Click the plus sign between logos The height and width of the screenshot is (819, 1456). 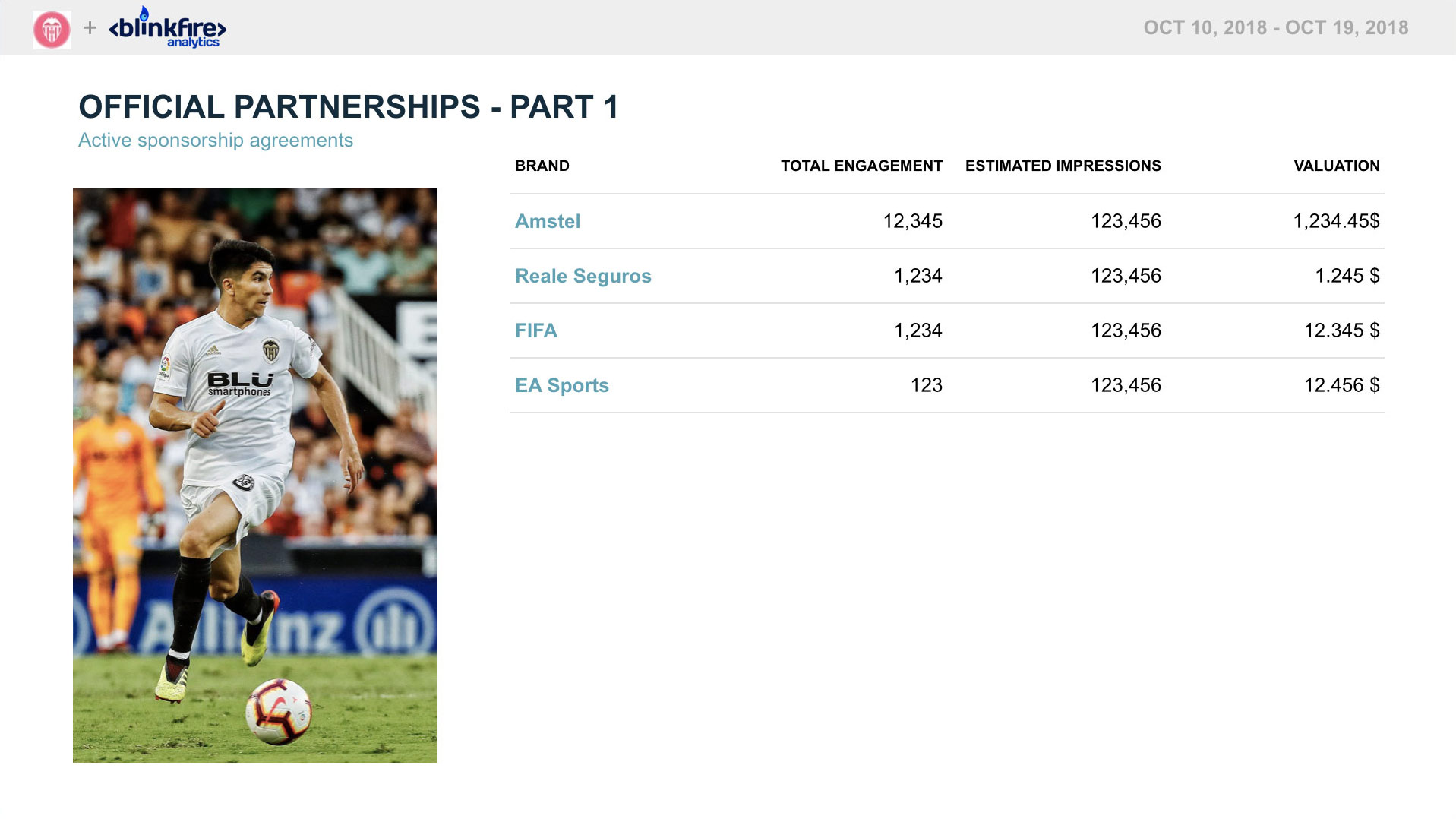(90, 28)
